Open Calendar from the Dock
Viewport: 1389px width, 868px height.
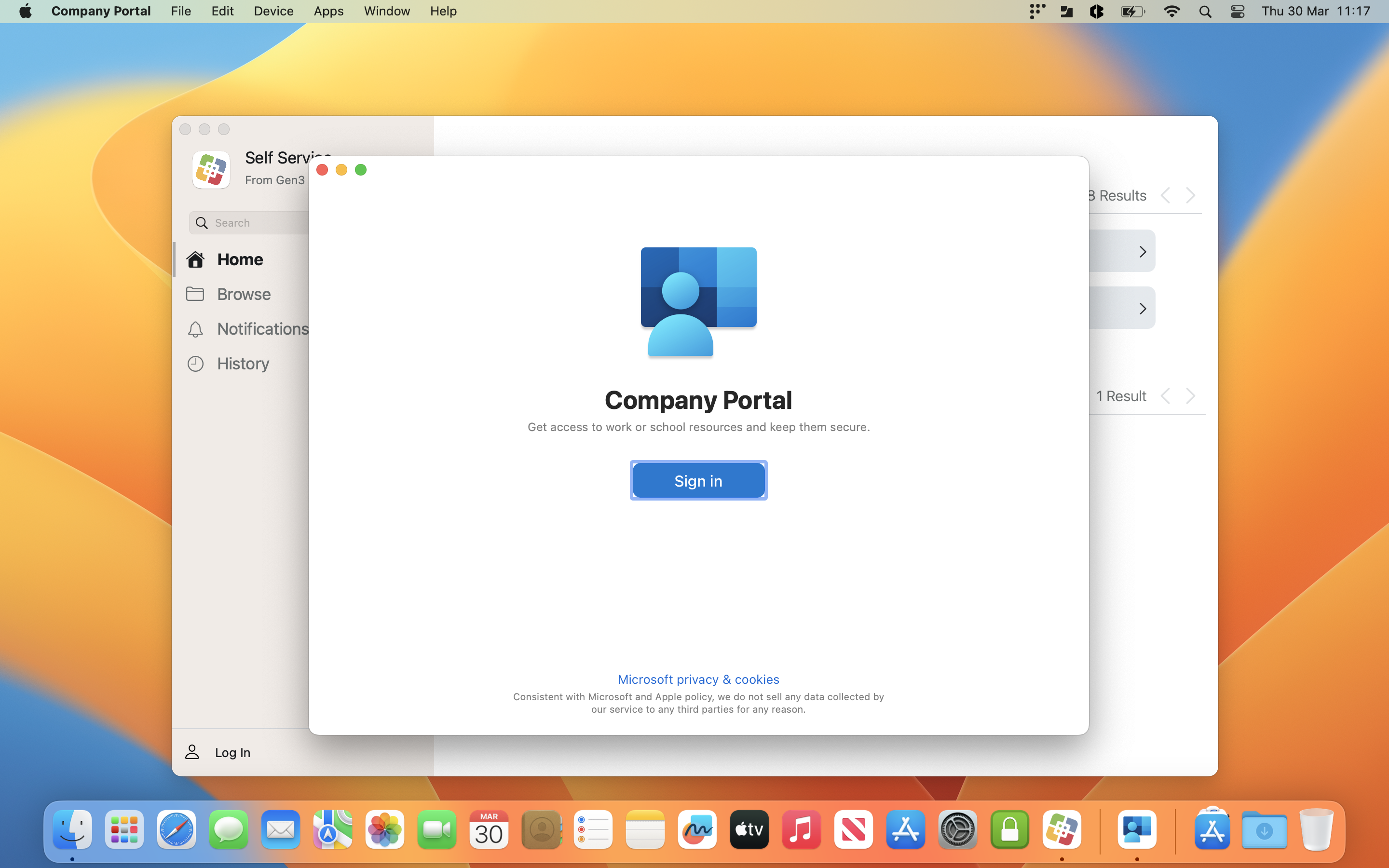point(489,829)
